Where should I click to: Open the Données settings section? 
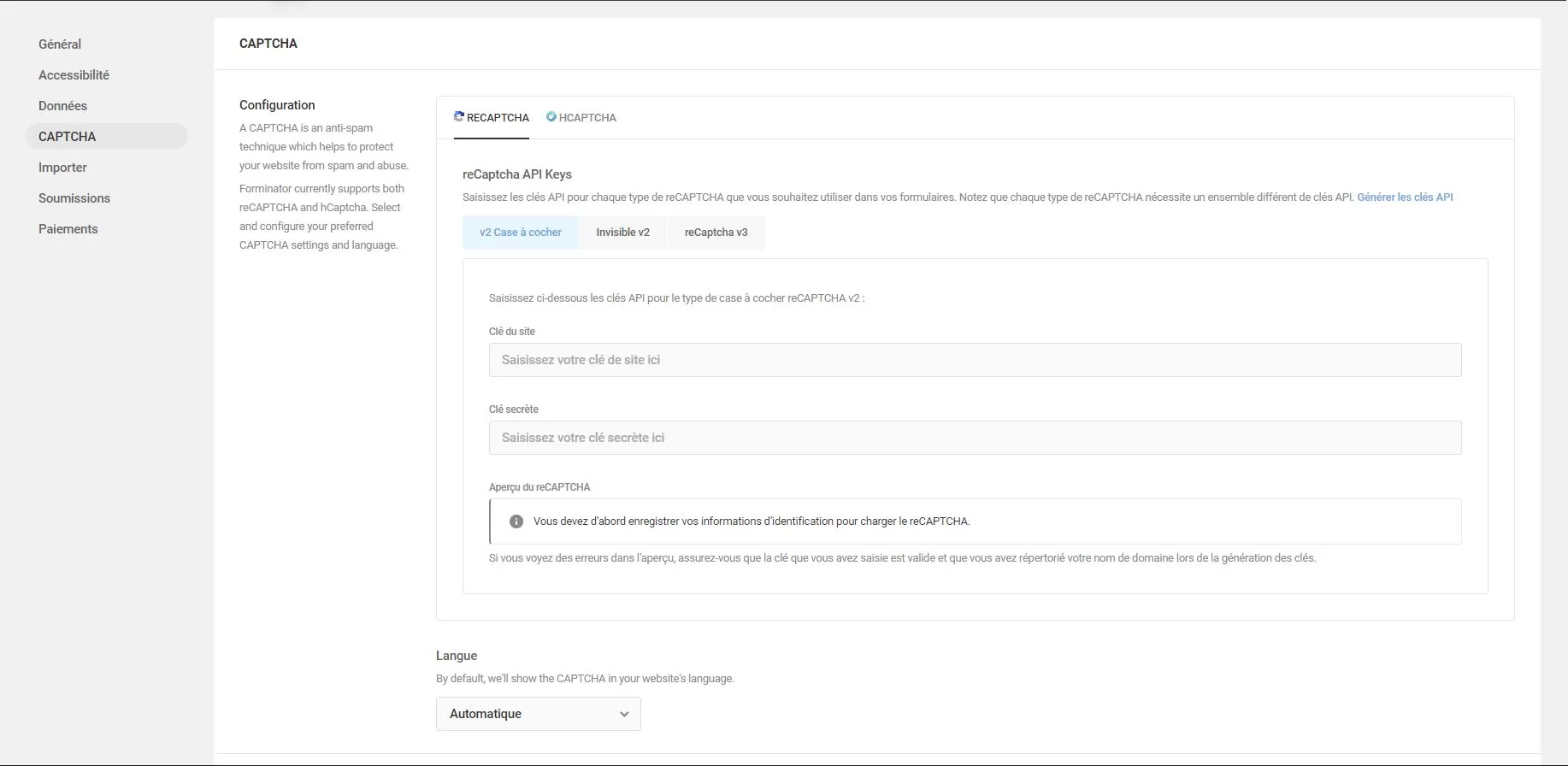point(62,106)
